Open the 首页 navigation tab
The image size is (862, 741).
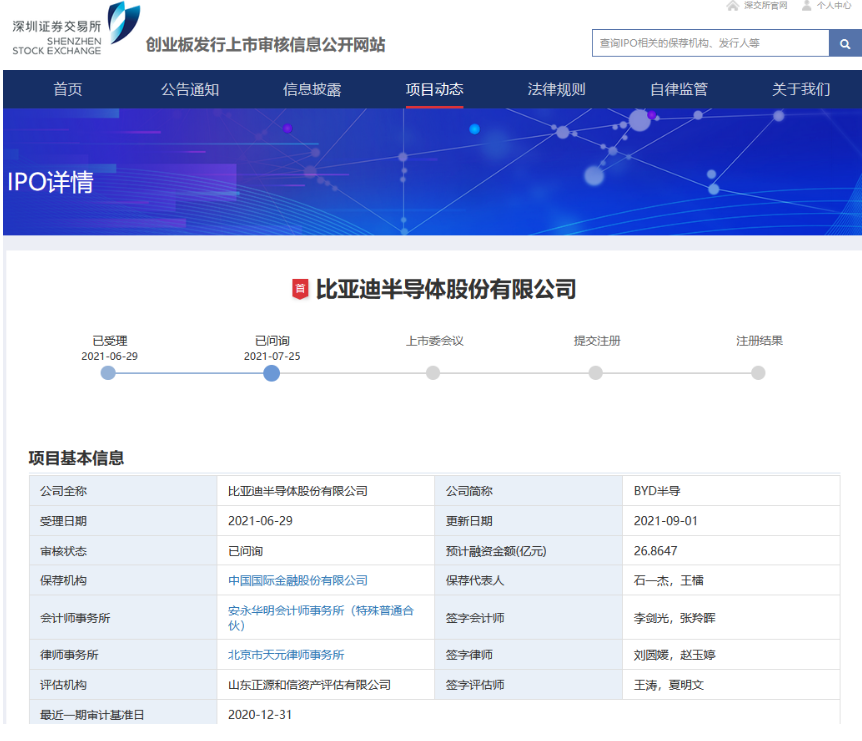coord(68,89)
